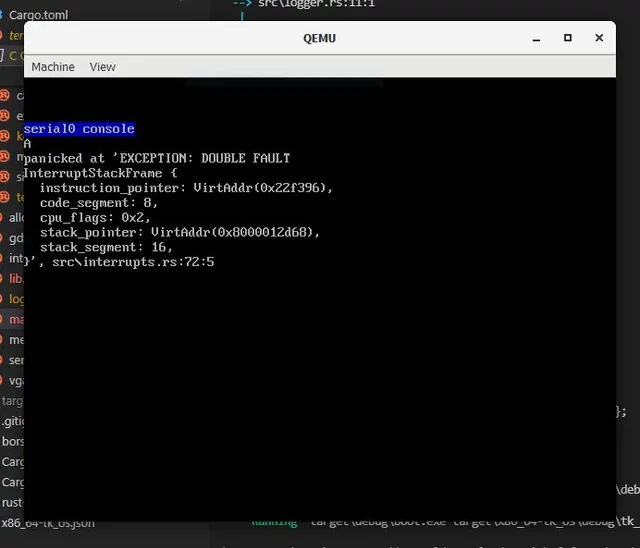Minimize the QEMU window
The height and width of the screenshot is (548, 640).
536,38
